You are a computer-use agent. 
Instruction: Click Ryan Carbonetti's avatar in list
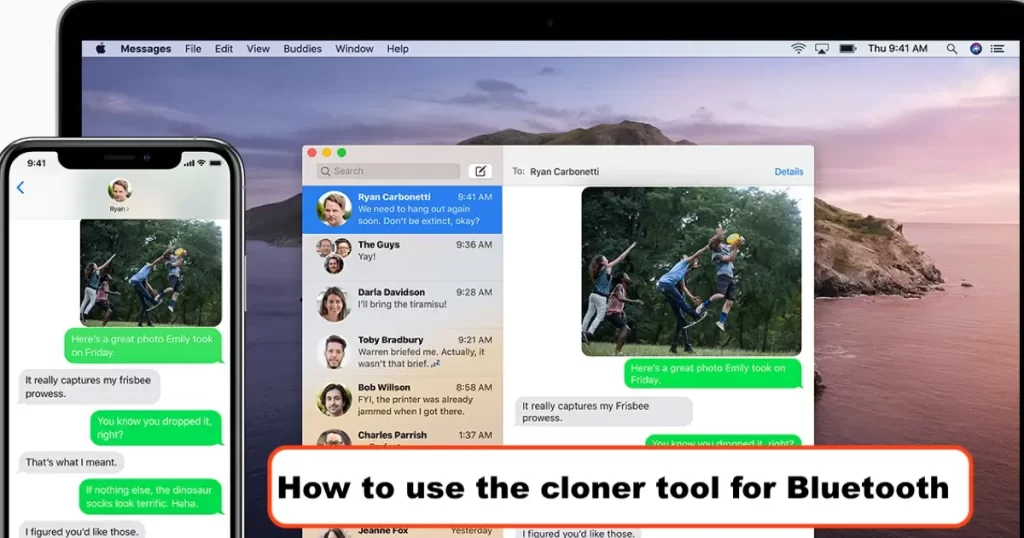(334, 209)
